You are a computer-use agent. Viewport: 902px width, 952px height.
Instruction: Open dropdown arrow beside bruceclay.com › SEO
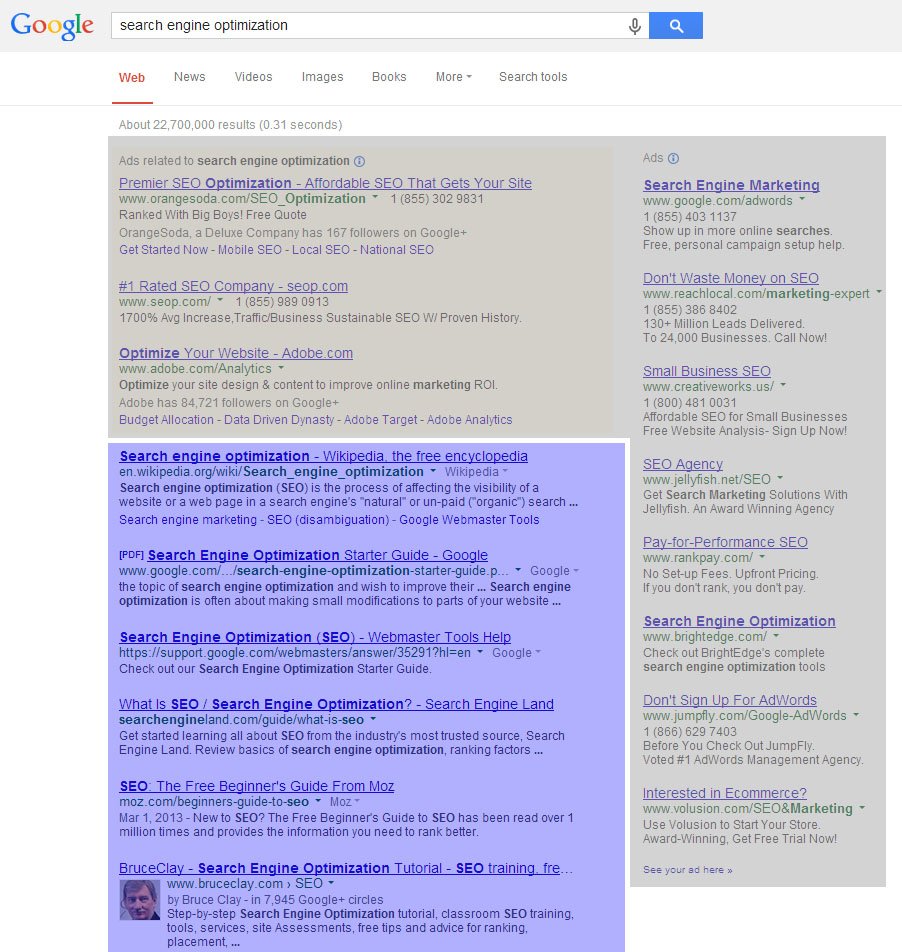pyautogui.click(x=331, y=882)
